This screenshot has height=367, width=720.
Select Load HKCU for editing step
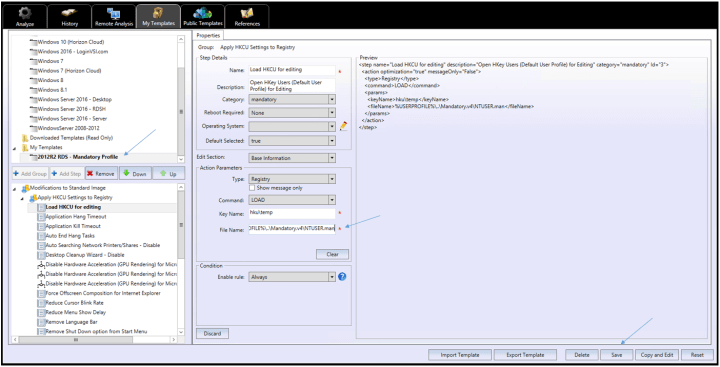coord(73,207)
